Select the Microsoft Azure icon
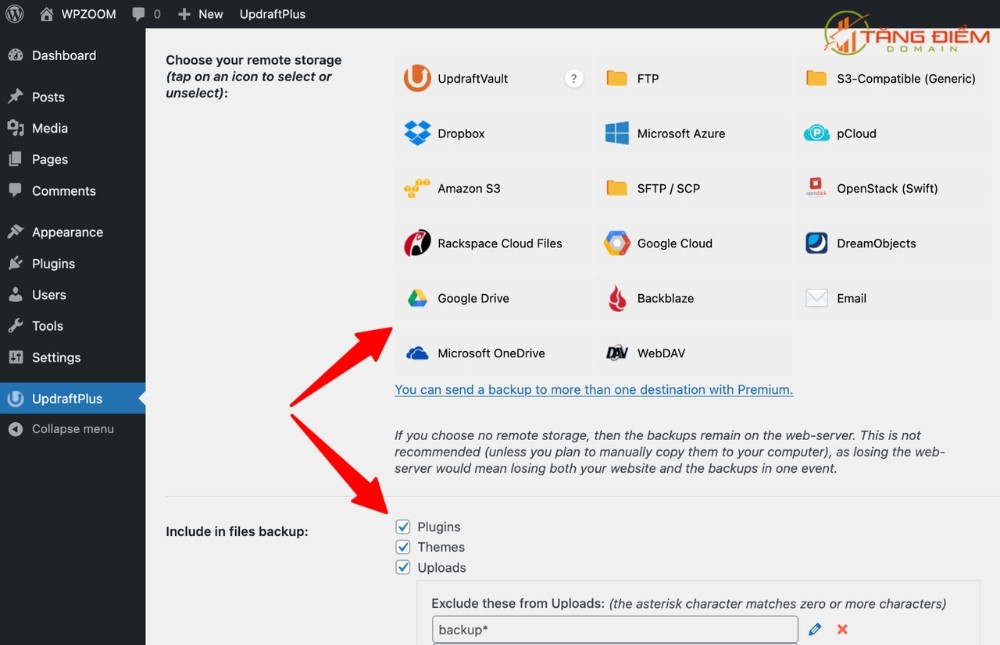The width and height of the screenshot is (1000, 645). [617, 133]
